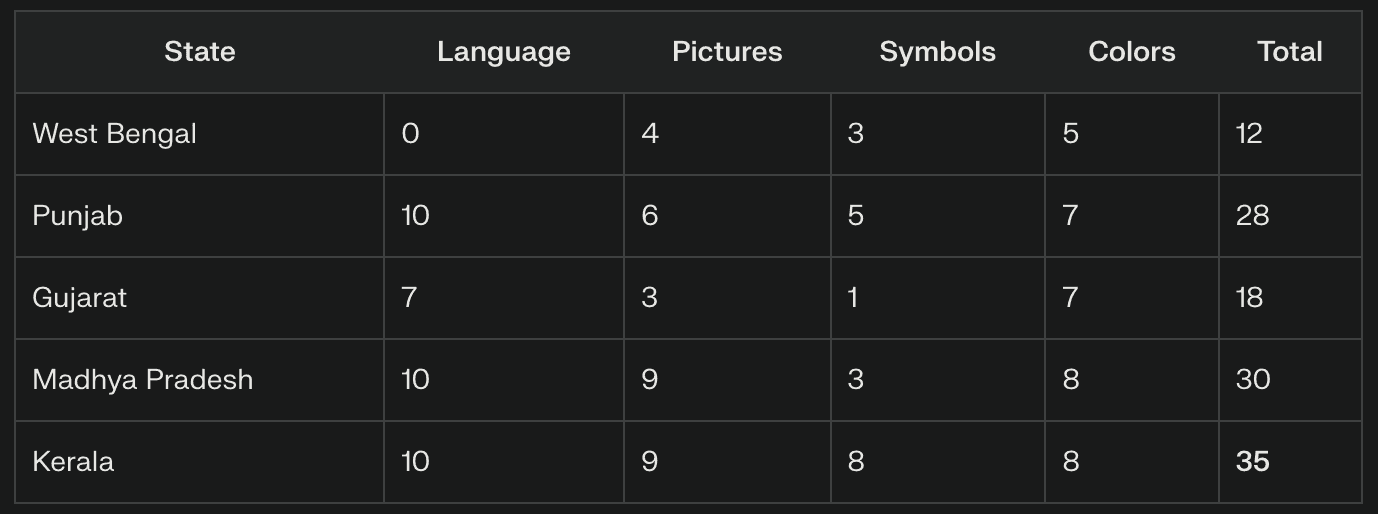
Task: Select the Gujarat state cell
Action: 79,298
